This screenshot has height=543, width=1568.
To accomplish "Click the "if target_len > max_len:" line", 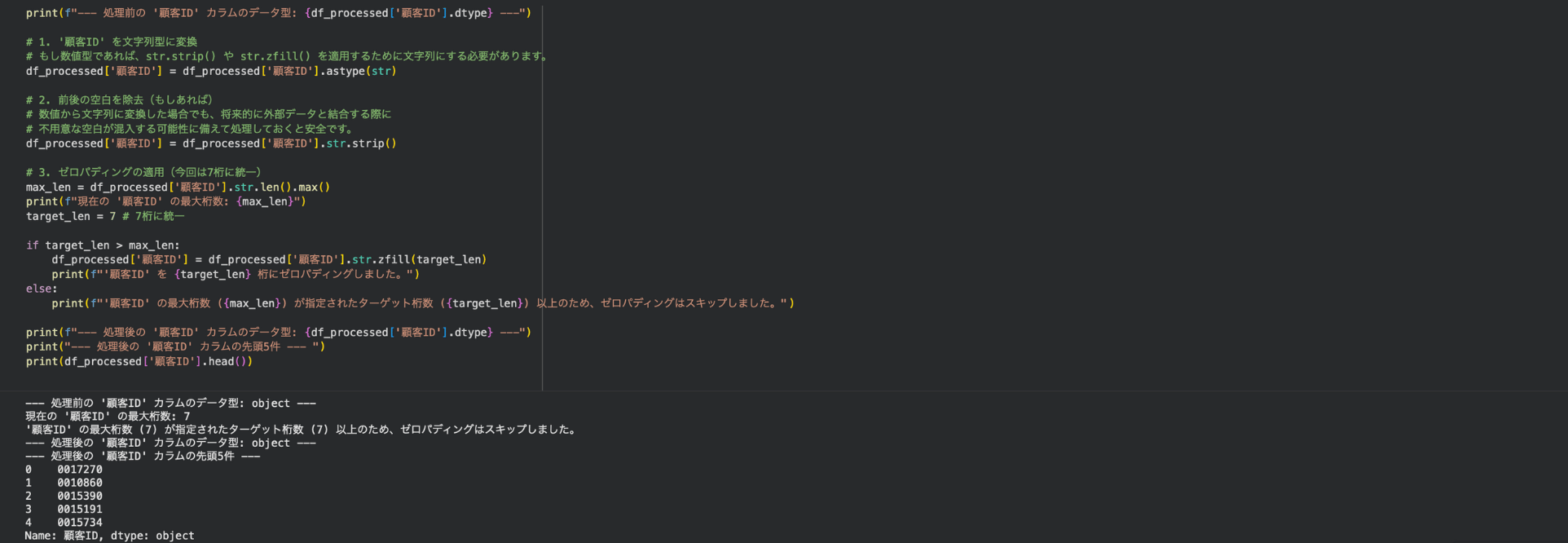I will (103, 245).
